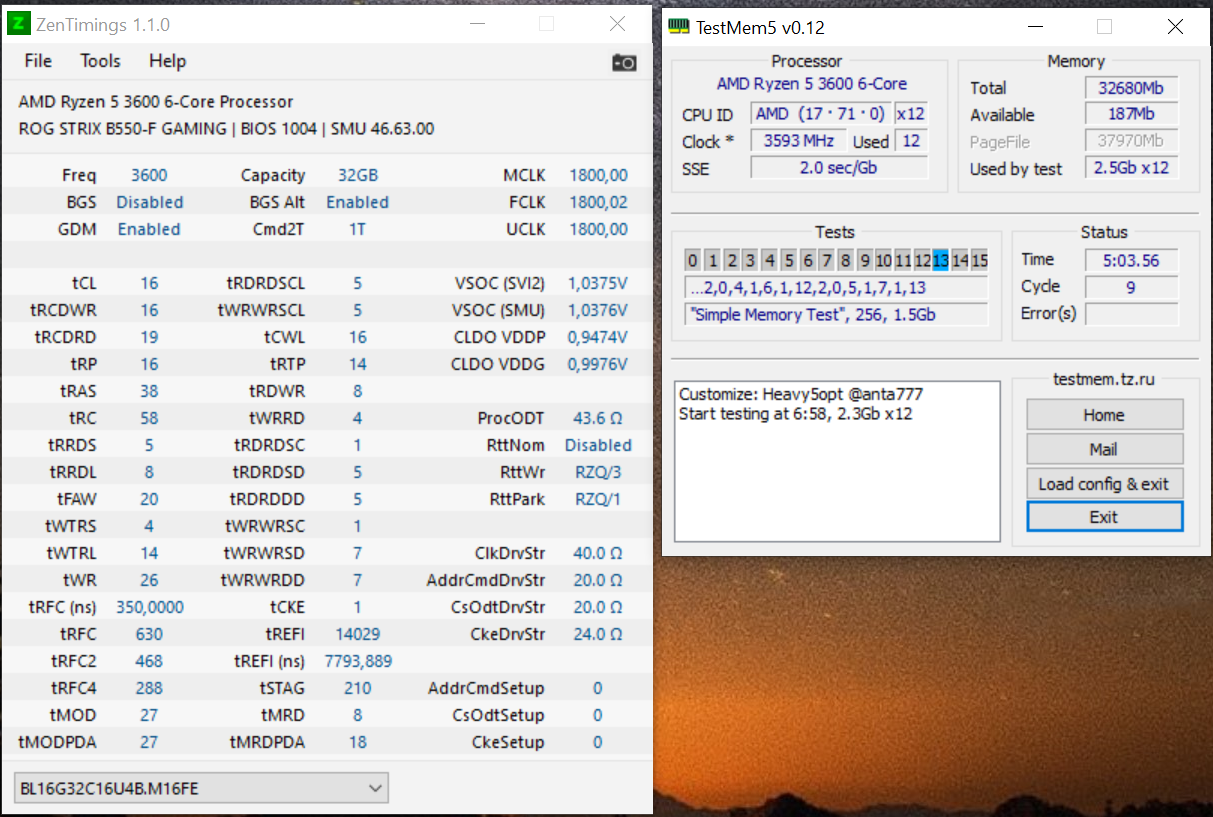Click the GDM value Enabled

click(149, 229)
